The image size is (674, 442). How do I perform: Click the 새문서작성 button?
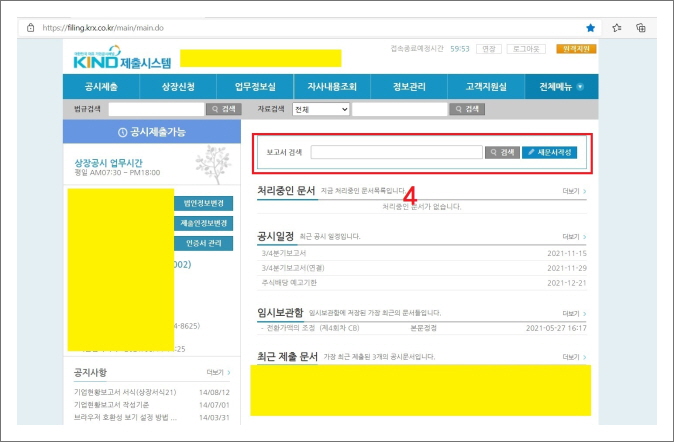pos(549,152)
